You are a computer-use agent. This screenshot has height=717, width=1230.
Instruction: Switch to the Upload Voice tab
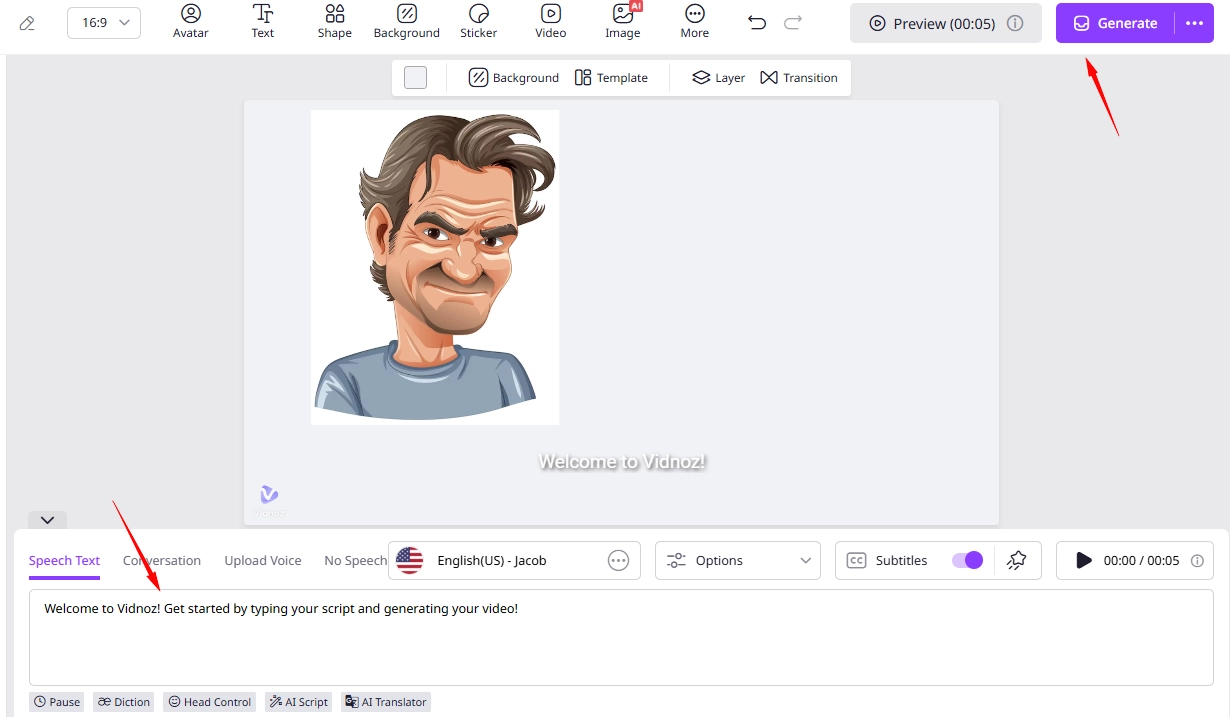click(x=263, y=560)
